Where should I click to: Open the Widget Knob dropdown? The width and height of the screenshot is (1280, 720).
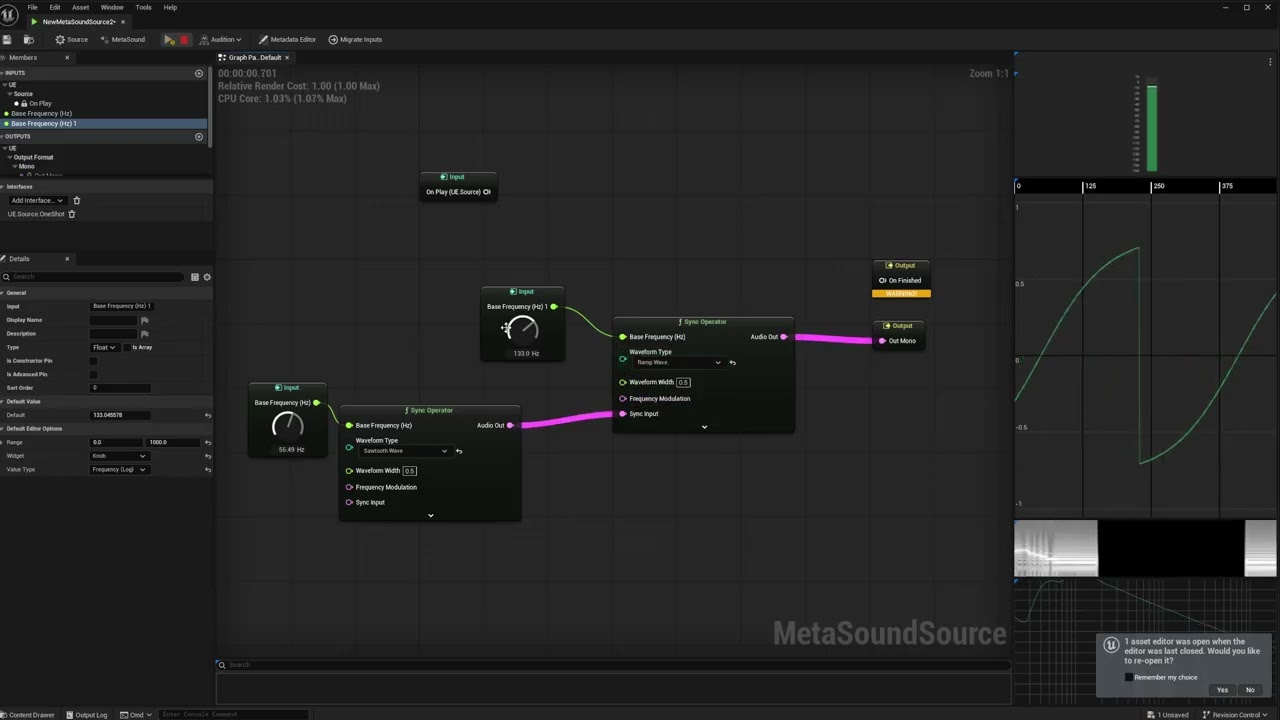(119, 456)
